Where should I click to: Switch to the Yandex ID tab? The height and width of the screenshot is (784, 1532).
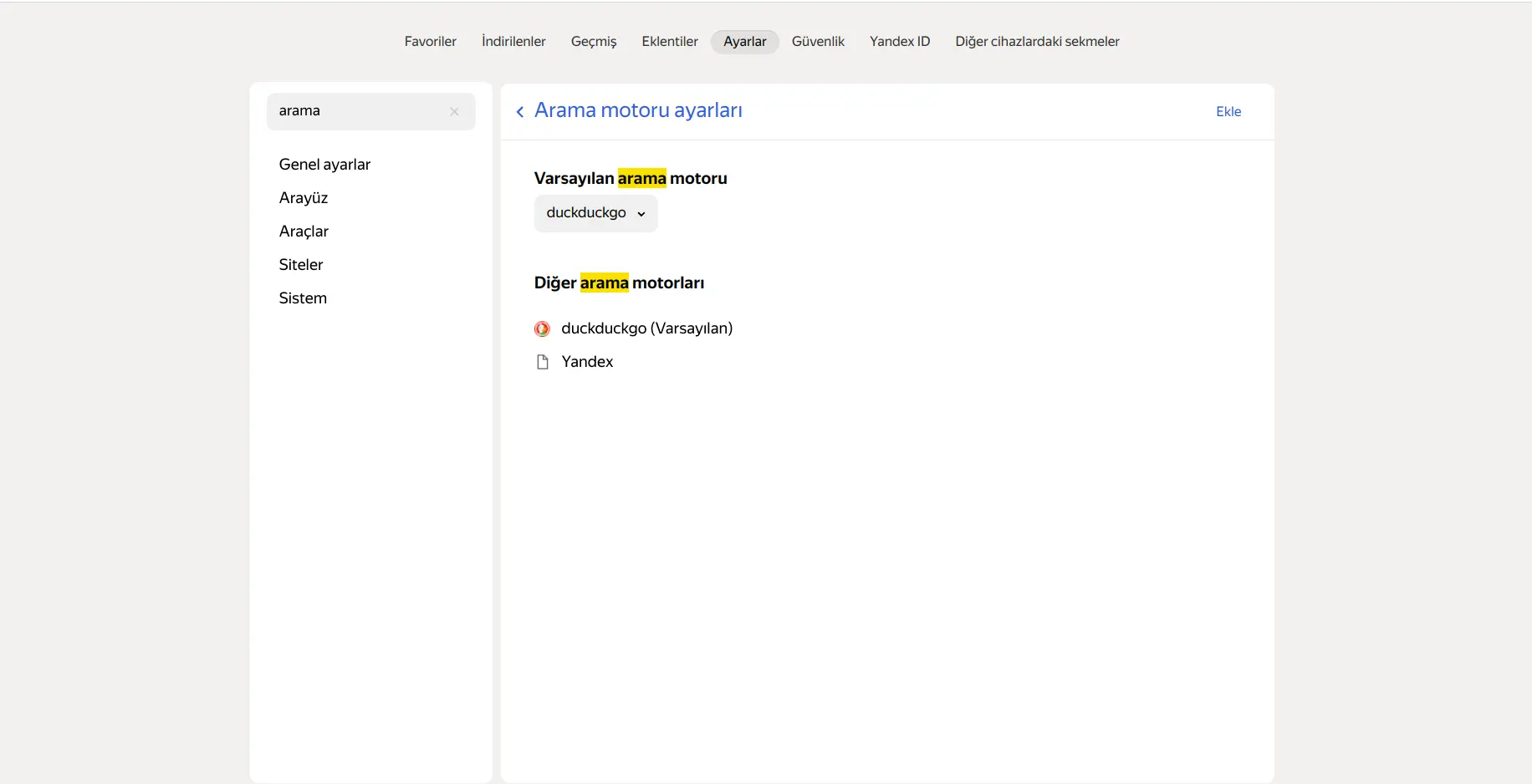[900, 42]
